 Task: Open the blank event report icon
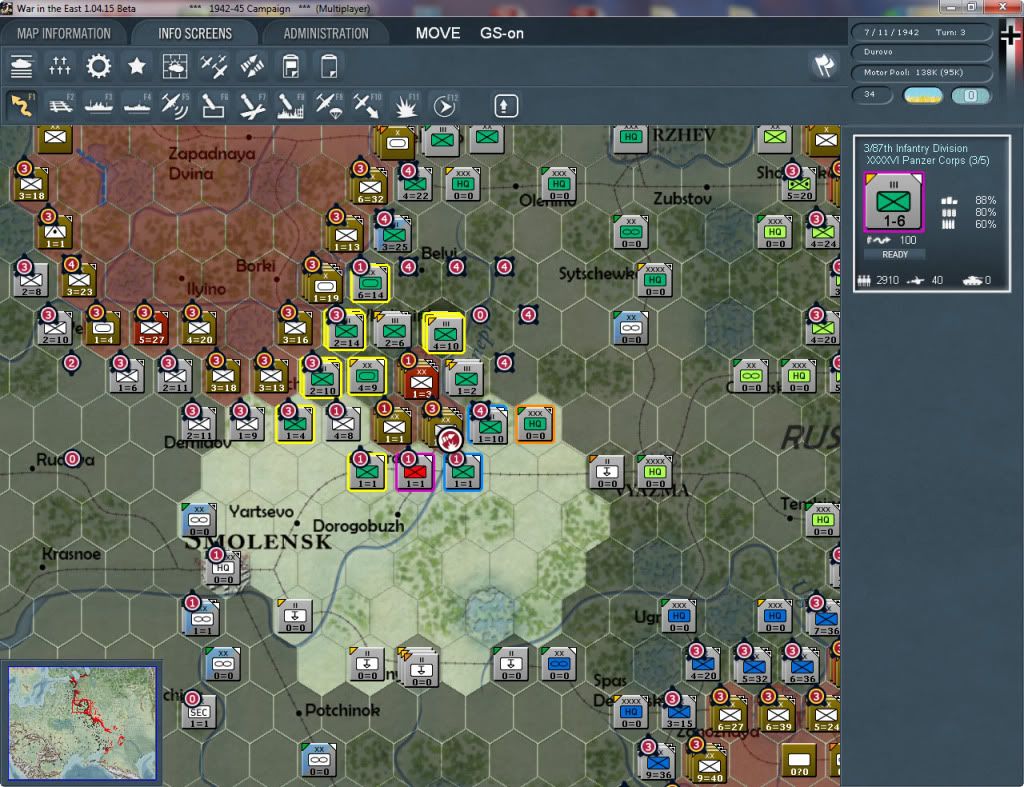click(x=329, y=67)
